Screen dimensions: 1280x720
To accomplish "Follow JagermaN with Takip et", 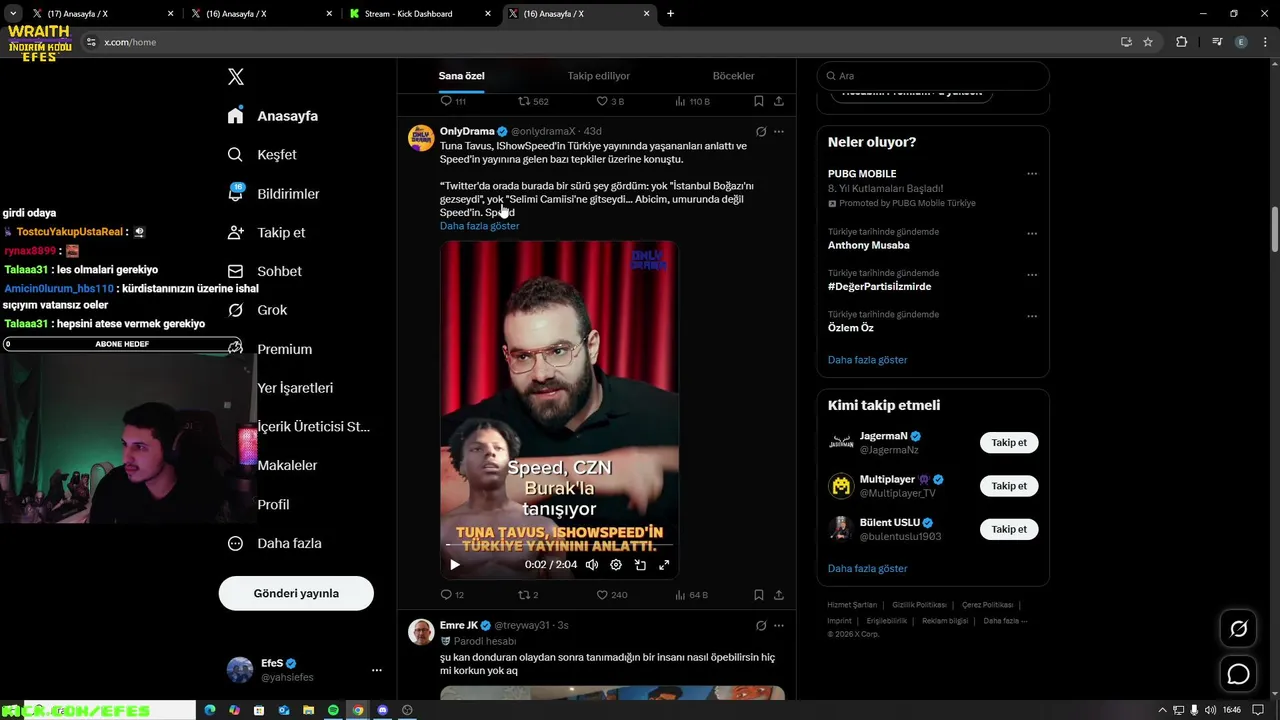I will 1009,443.
